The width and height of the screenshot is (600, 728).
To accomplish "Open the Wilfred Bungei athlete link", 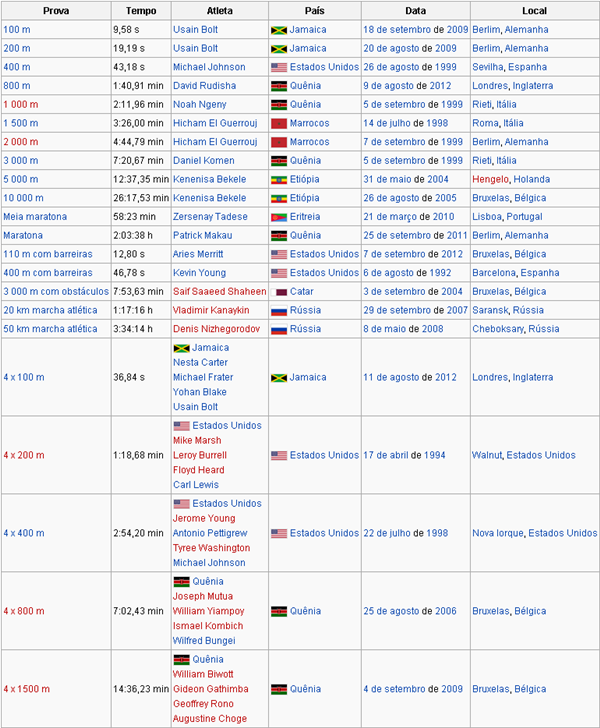I will point(204,641).
